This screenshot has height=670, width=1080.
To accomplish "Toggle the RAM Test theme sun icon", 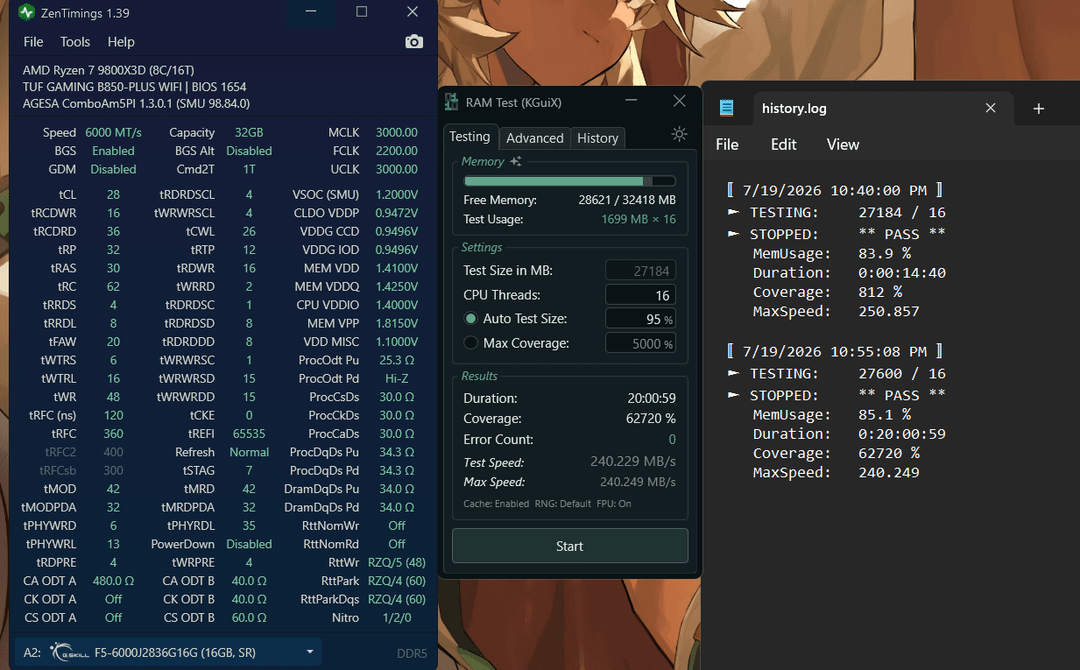I will click(678, 134).
